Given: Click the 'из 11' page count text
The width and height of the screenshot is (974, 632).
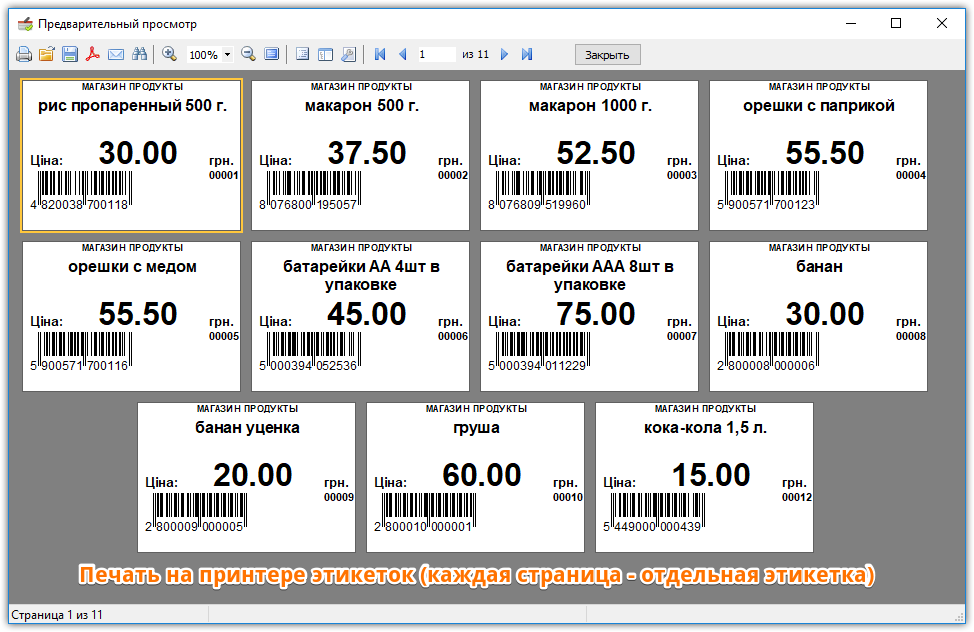Looking at the screenshot, I should click(475, 55).
